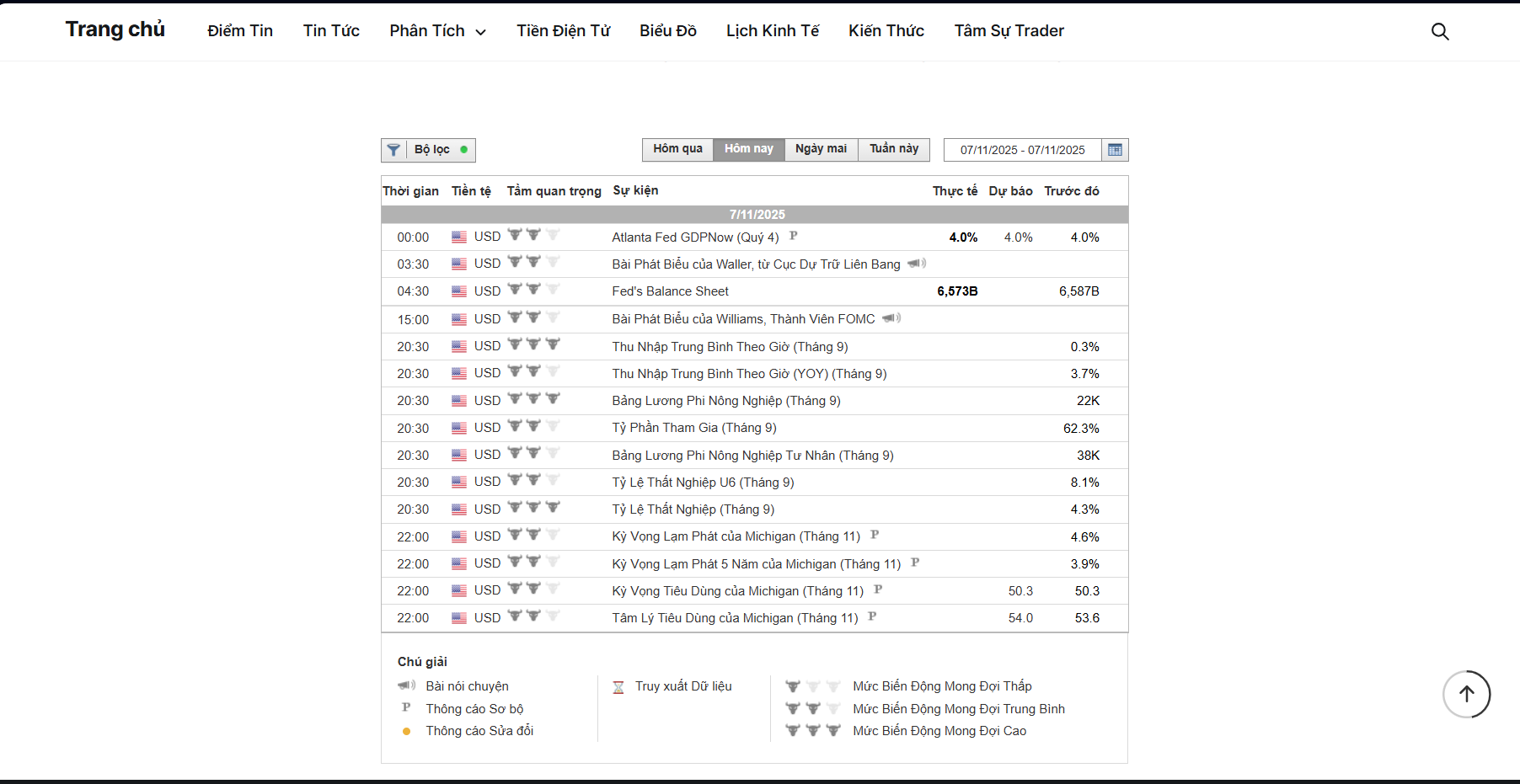Image resolution: width=1520 pixels, height=784 pixels.
Task: Open the Bộ lọc filter panel
Action: tap(431, 150)
